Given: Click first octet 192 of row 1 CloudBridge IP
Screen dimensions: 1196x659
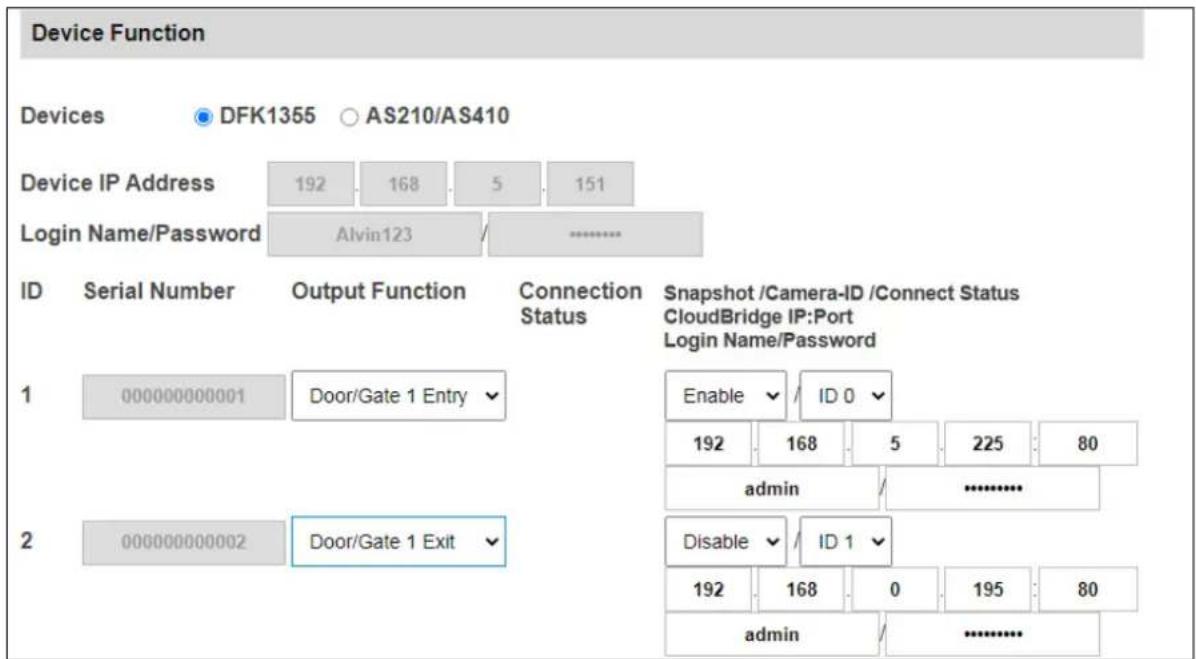Looking at the screenshot, I should pyautogui.click(x=708, y=443).
